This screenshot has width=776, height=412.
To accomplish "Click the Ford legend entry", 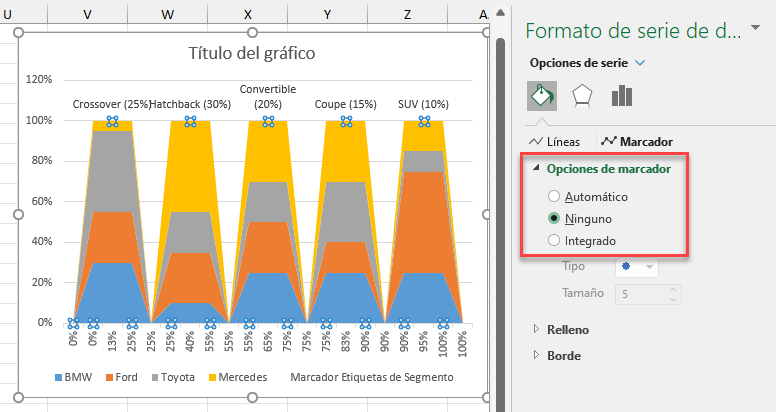I will (121, 377).
